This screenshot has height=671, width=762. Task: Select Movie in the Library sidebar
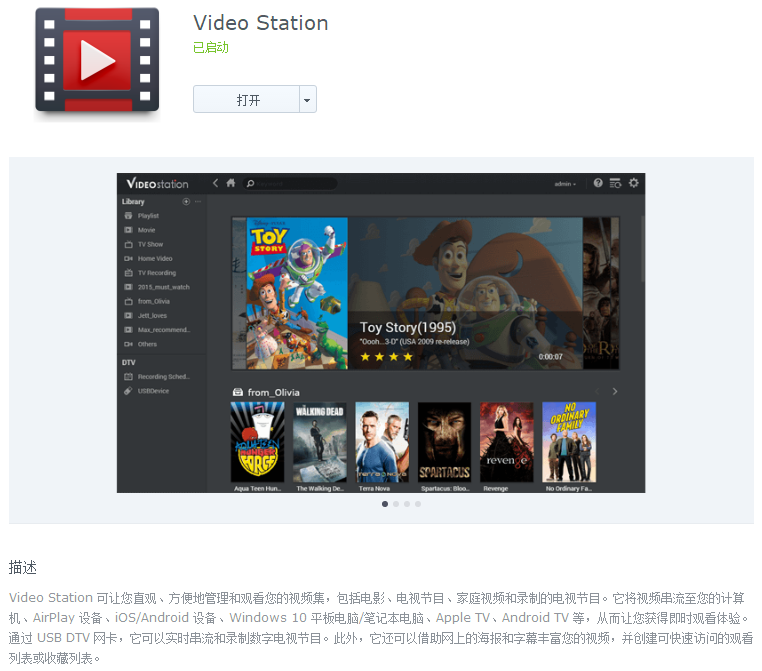pos(146,230)
